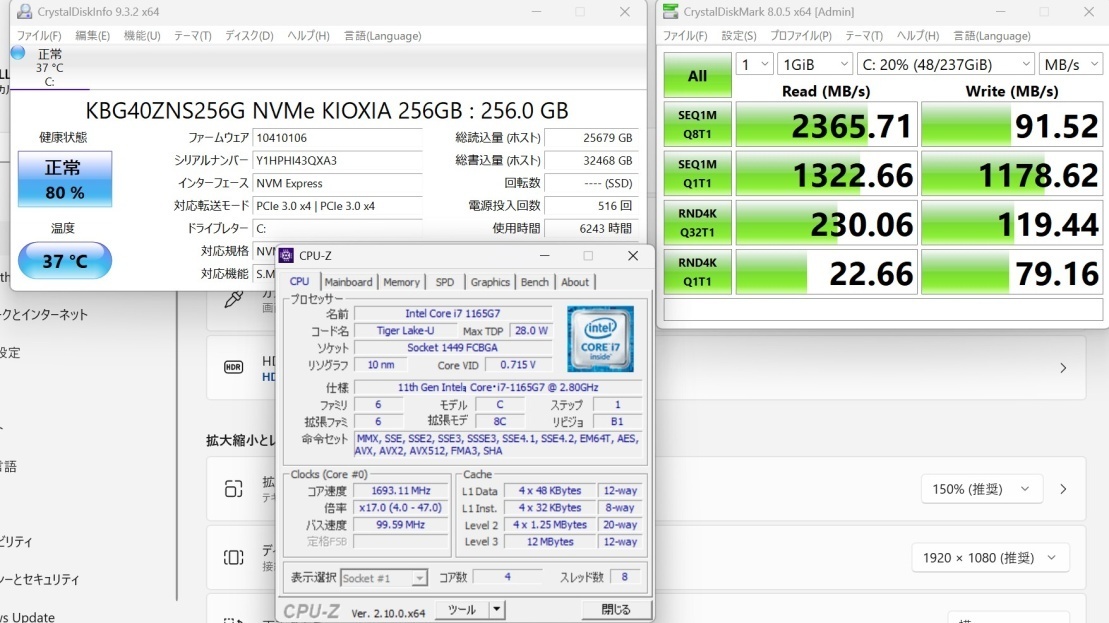Click the Intel Core i7 logo image
1109x623 pixels.
[x=600, y=339]
